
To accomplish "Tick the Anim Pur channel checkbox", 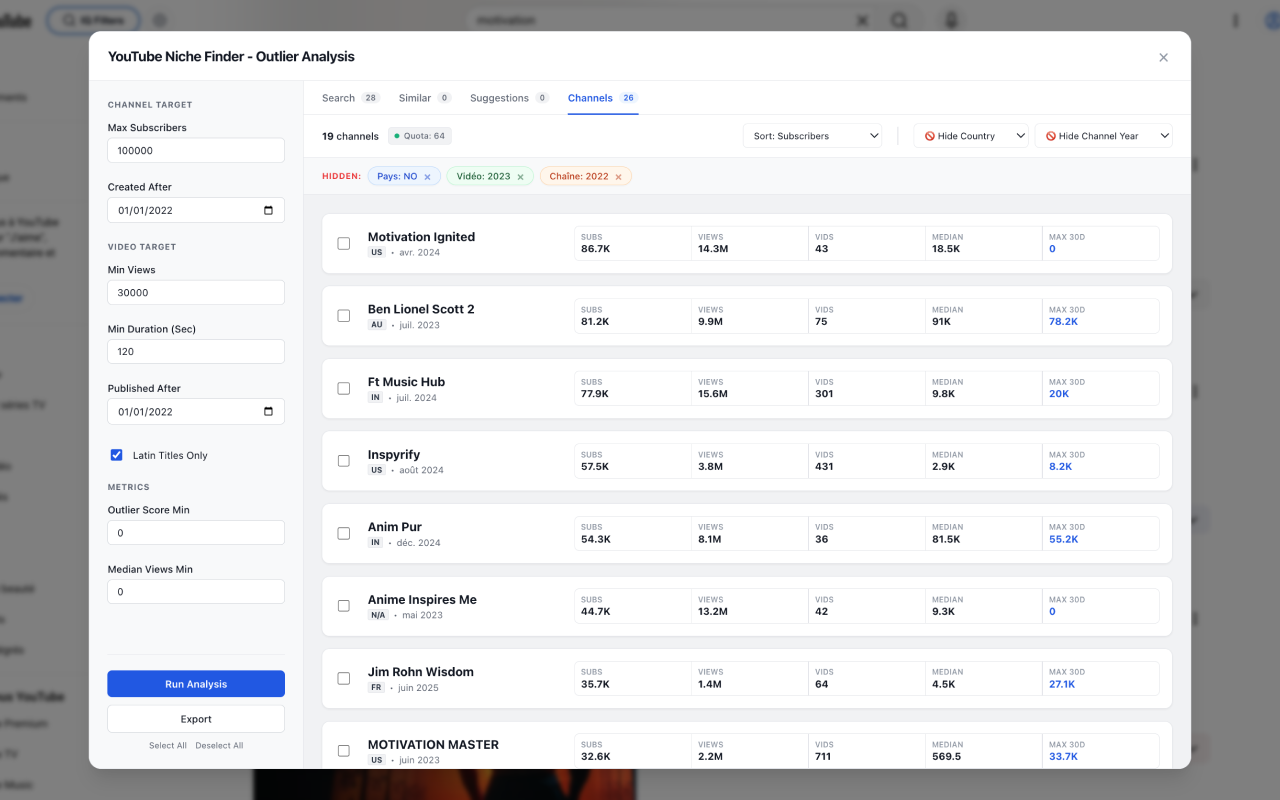I will click(x=344, y=533).
